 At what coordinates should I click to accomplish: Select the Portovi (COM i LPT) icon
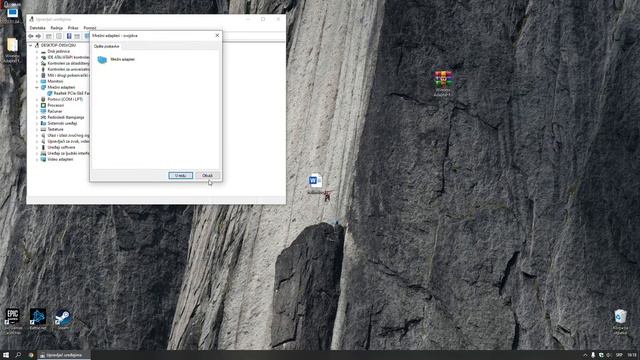(x=43, y=99)
